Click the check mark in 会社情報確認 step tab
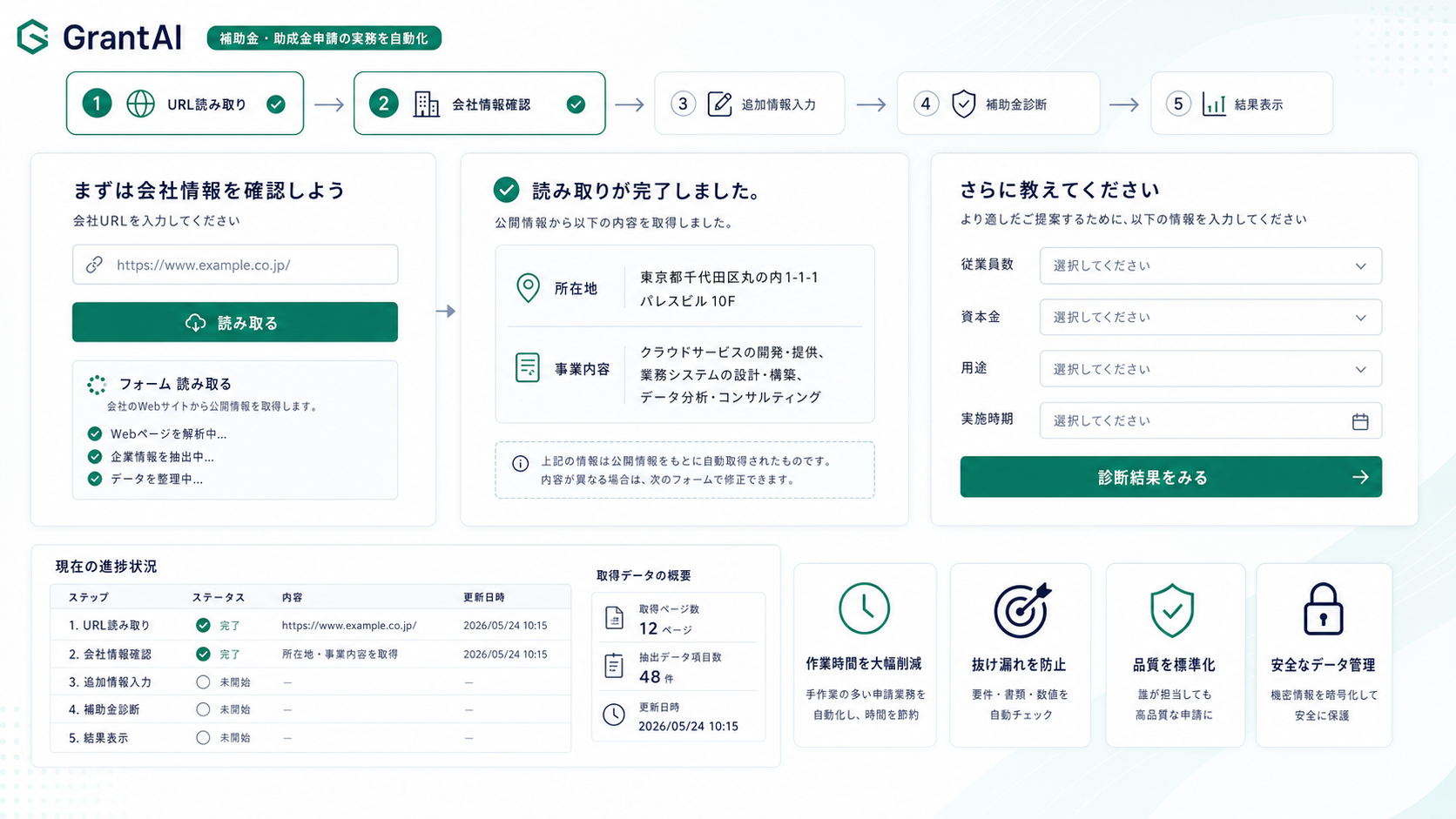This screenshot has height=819, width=1456. (576, 104)
